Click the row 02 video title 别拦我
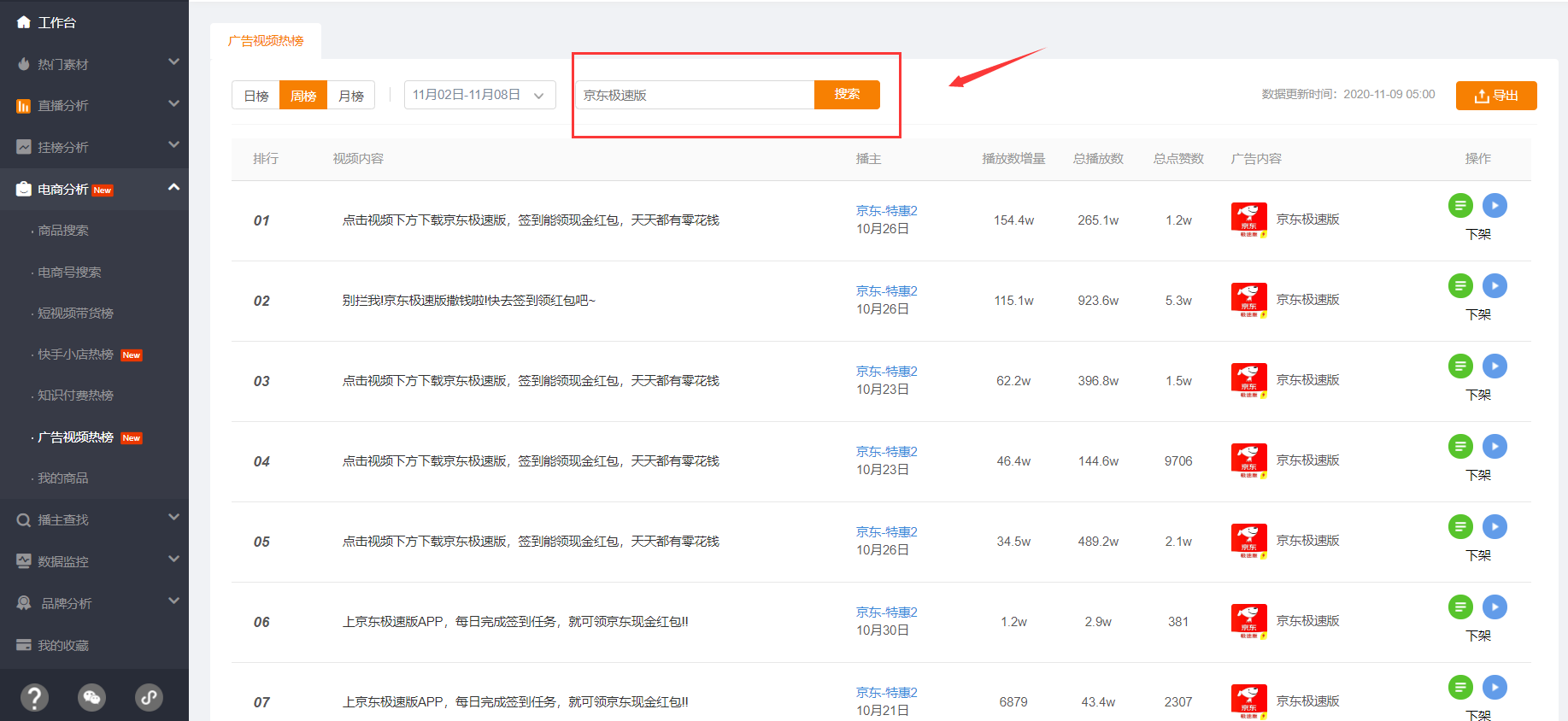1568x721 pixels. coord(469,301)
